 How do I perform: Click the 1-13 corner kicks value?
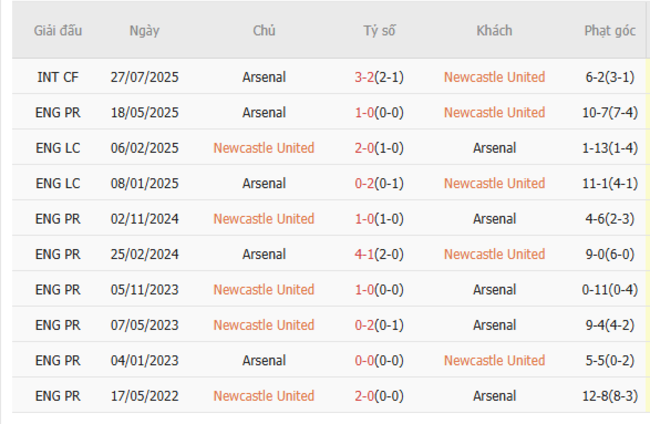coord(597,148)
